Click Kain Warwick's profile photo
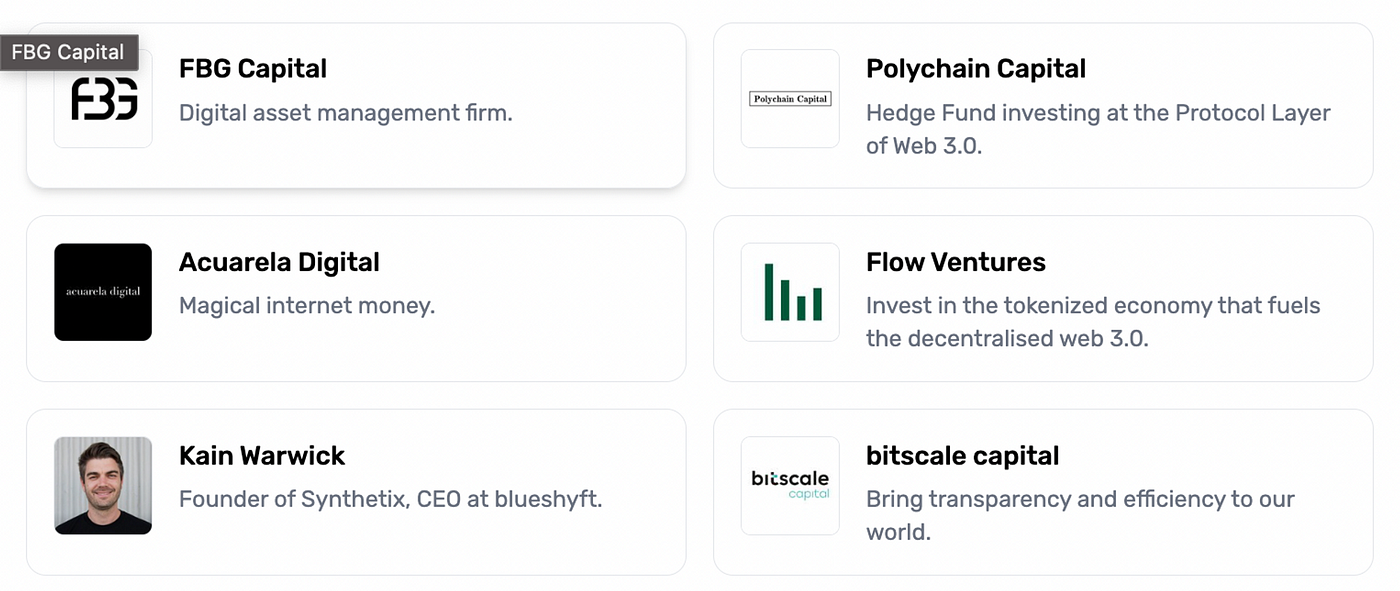 [x=102, y=486]
